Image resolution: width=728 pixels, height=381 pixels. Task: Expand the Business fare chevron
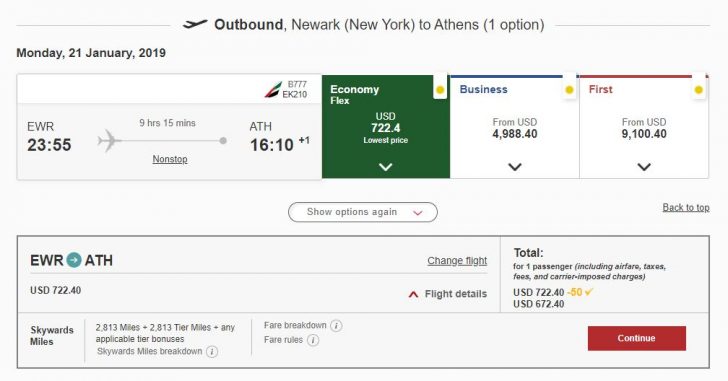pyautogui.click(x=515, y=167)
